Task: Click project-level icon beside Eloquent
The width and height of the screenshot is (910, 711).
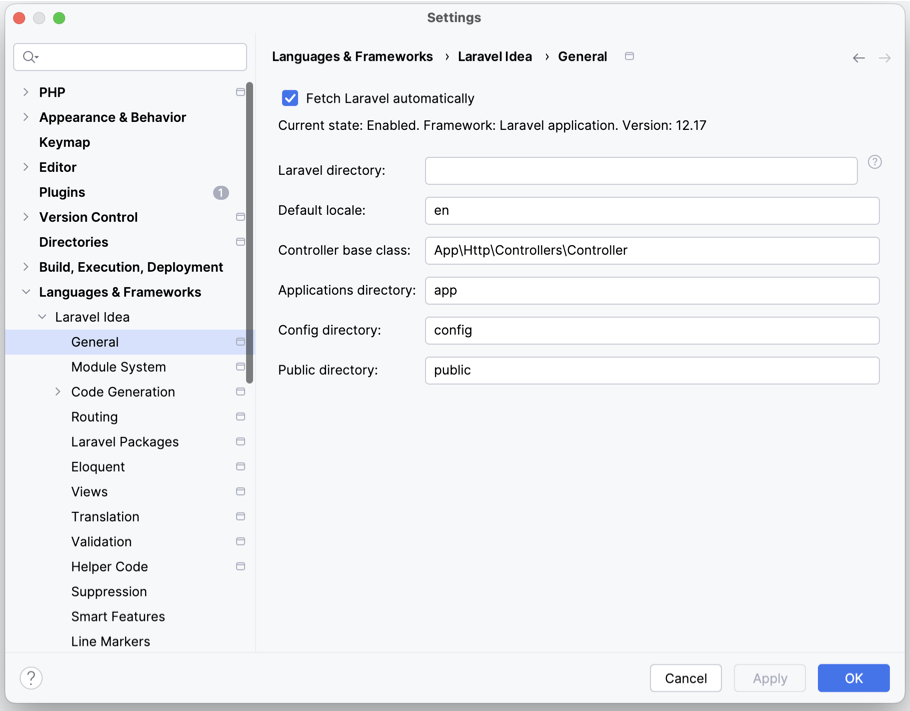Action: [x=240, y=467]
